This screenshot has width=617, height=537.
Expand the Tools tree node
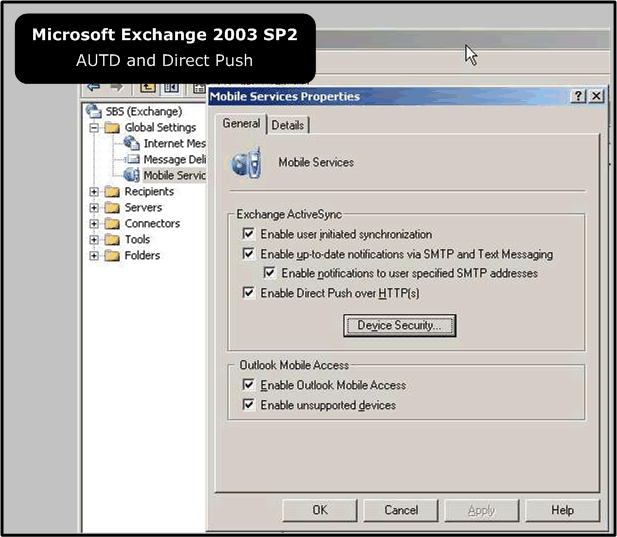click(x=94, y=239)
